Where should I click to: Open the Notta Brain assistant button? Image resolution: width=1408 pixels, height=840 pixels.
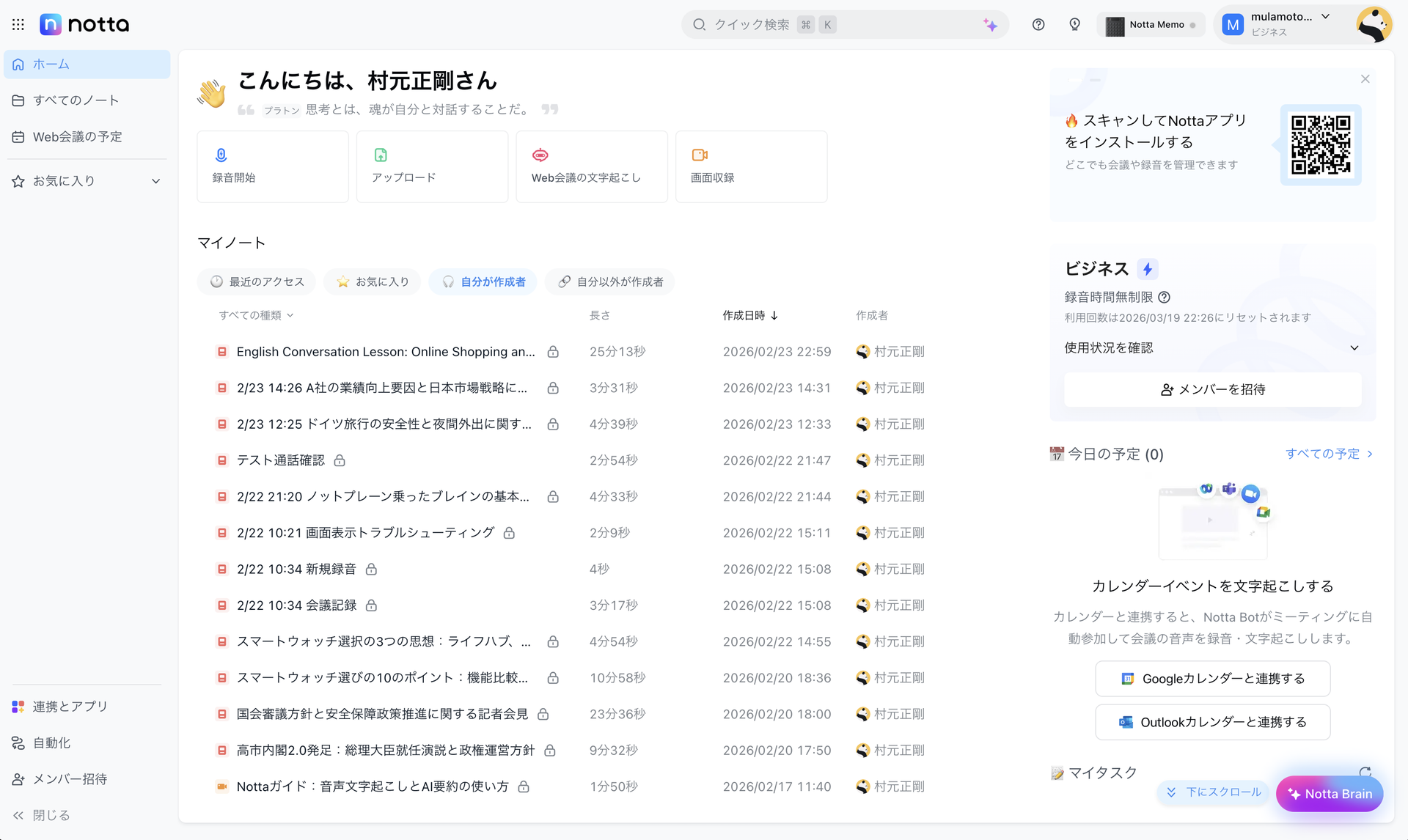(x=1330, y=794)
